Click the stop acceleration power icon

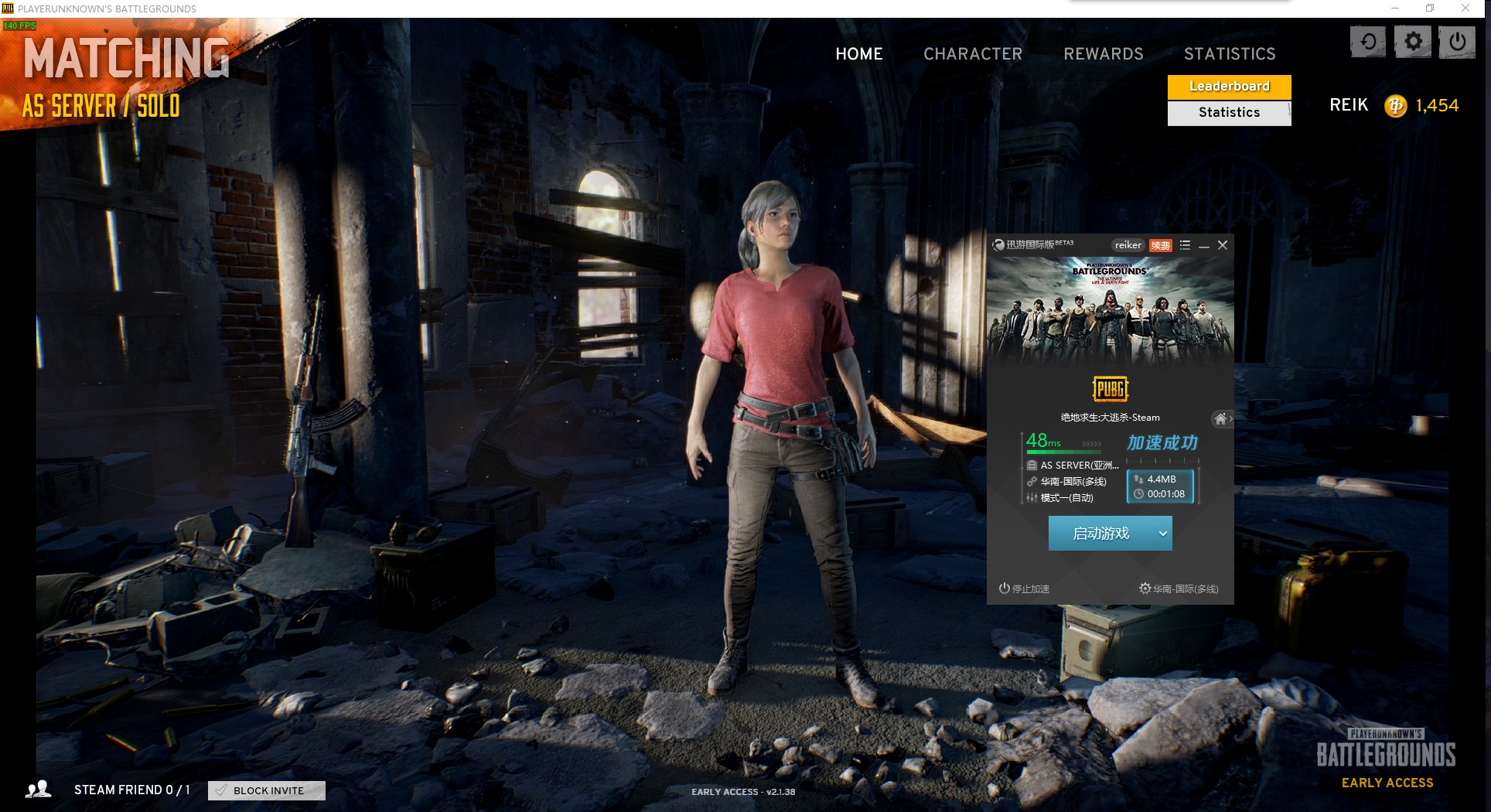1004,589
